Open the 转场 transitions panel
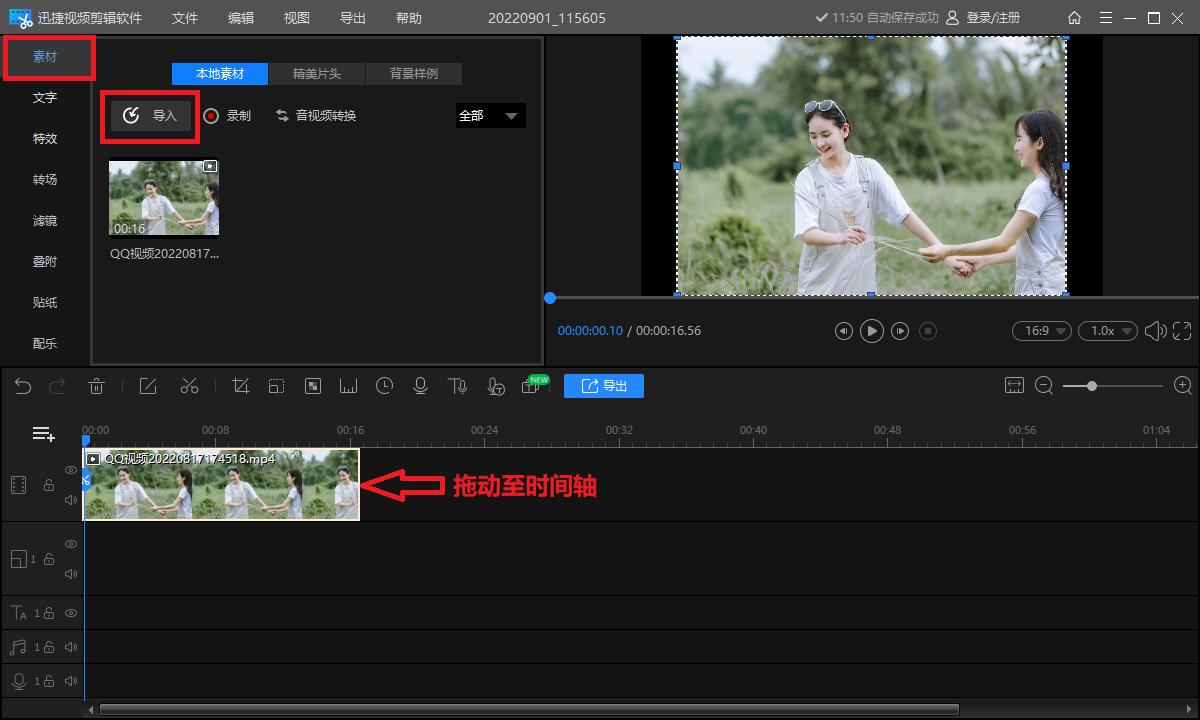Viewport: 1200px width, 720px height. pyautogui.click(x=44, y=179)
